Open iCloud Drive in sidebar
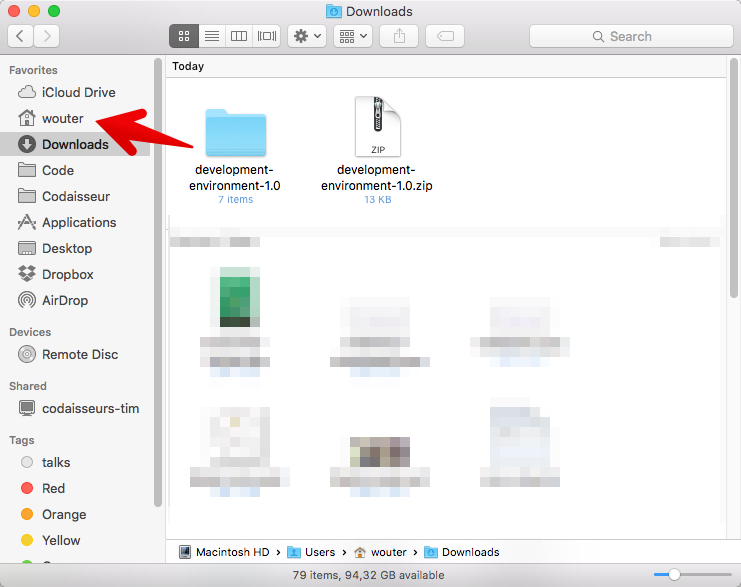The height and width of the screenshot is (587, 741). tap(78, 92)
